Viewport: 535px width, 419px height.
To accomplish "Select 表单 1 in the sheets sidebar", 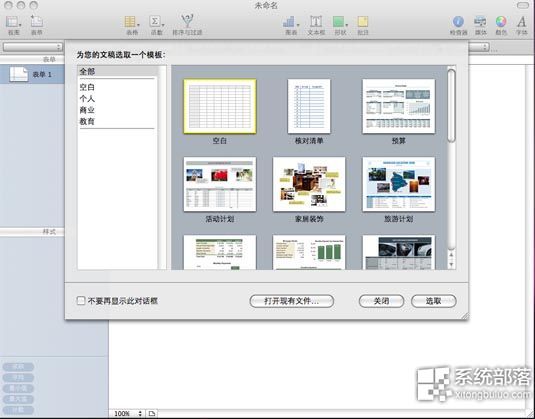I will pos(32,74).
